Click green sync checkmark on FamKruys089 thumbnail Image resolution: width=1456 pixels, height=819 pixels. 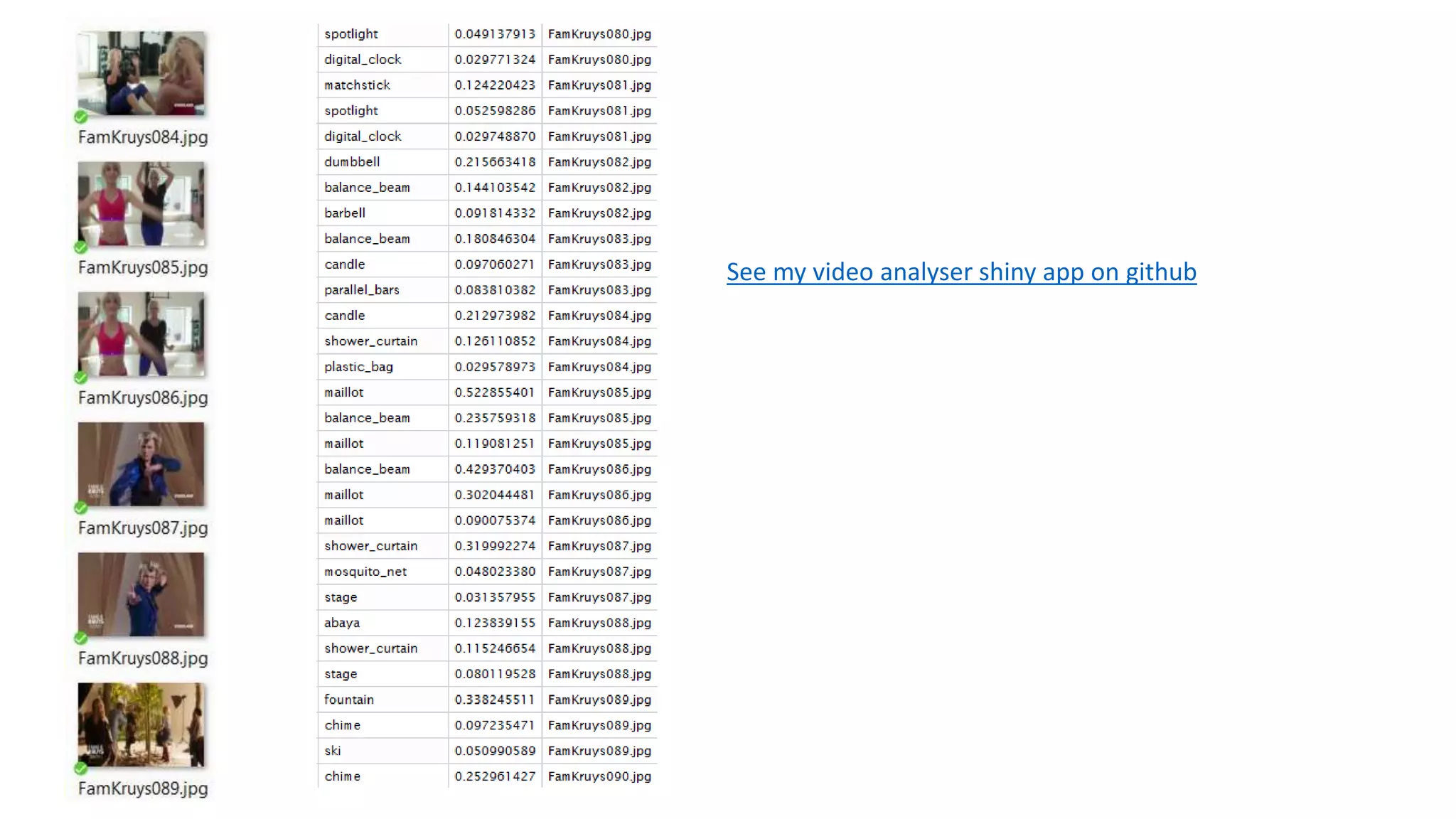[81, 768]
